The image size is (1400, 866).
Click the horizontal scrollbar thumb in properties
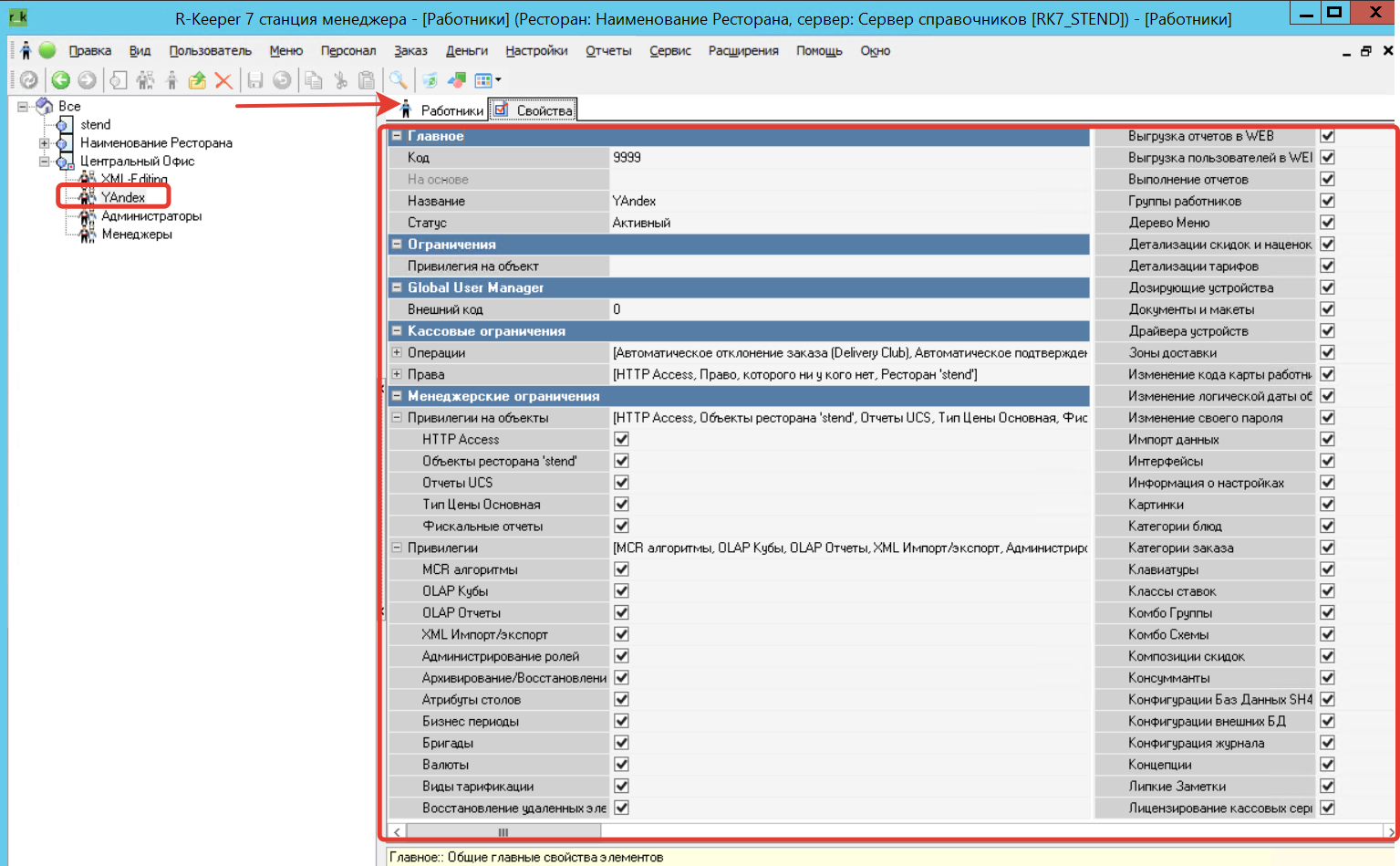pos(503,831)
